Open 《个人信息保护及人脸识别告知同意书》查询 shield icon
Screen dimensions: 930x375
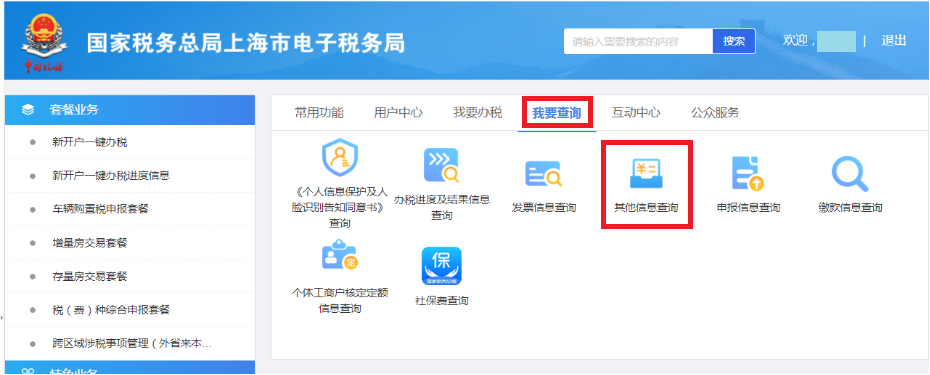tap(340, 158)
